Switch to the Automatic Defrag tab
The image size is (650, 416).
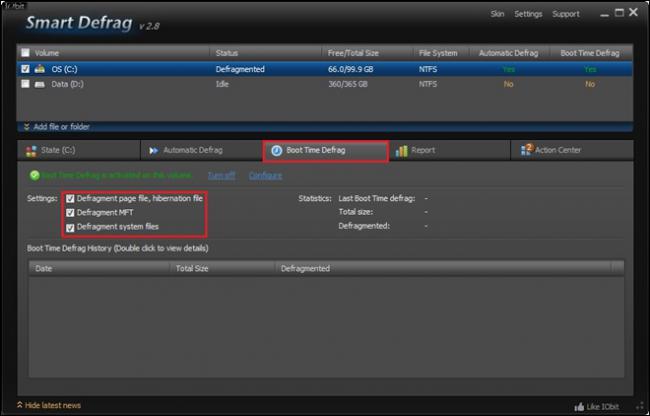pos(201,150)
